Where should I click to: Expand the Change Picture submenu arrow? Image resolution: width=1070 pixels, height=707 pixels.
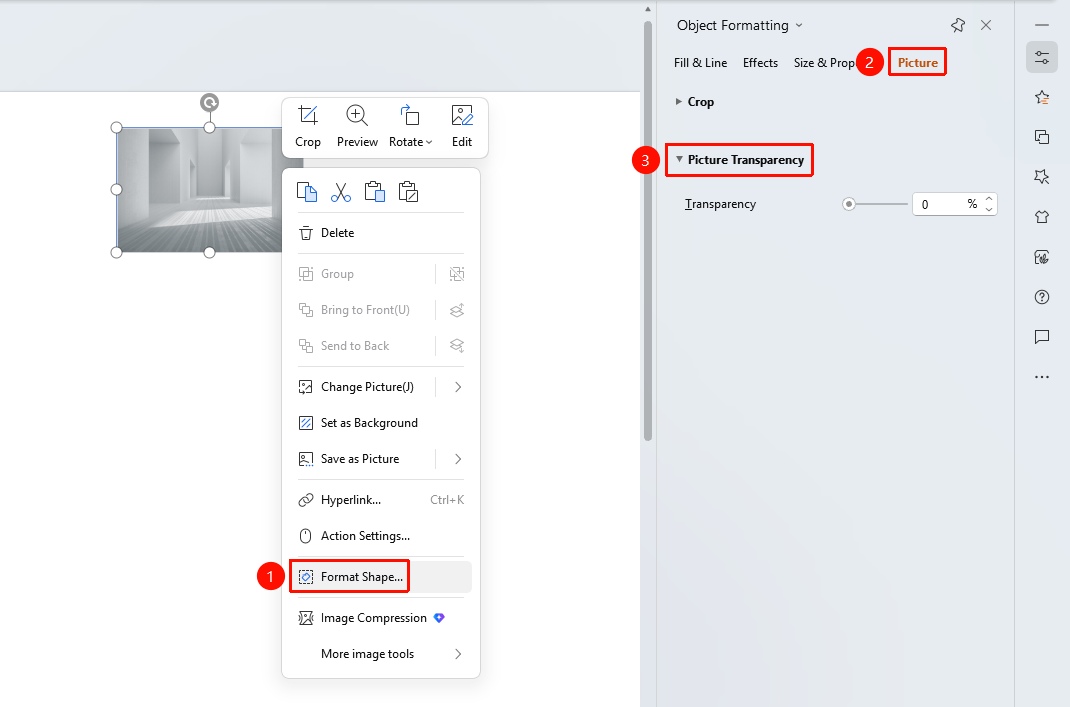click(458, 387)
